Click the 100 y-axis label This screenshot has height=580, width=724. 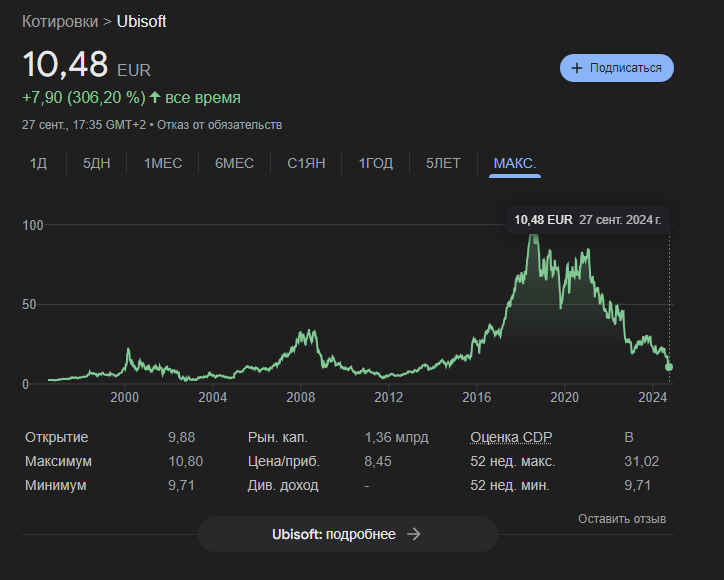(33, 225)
